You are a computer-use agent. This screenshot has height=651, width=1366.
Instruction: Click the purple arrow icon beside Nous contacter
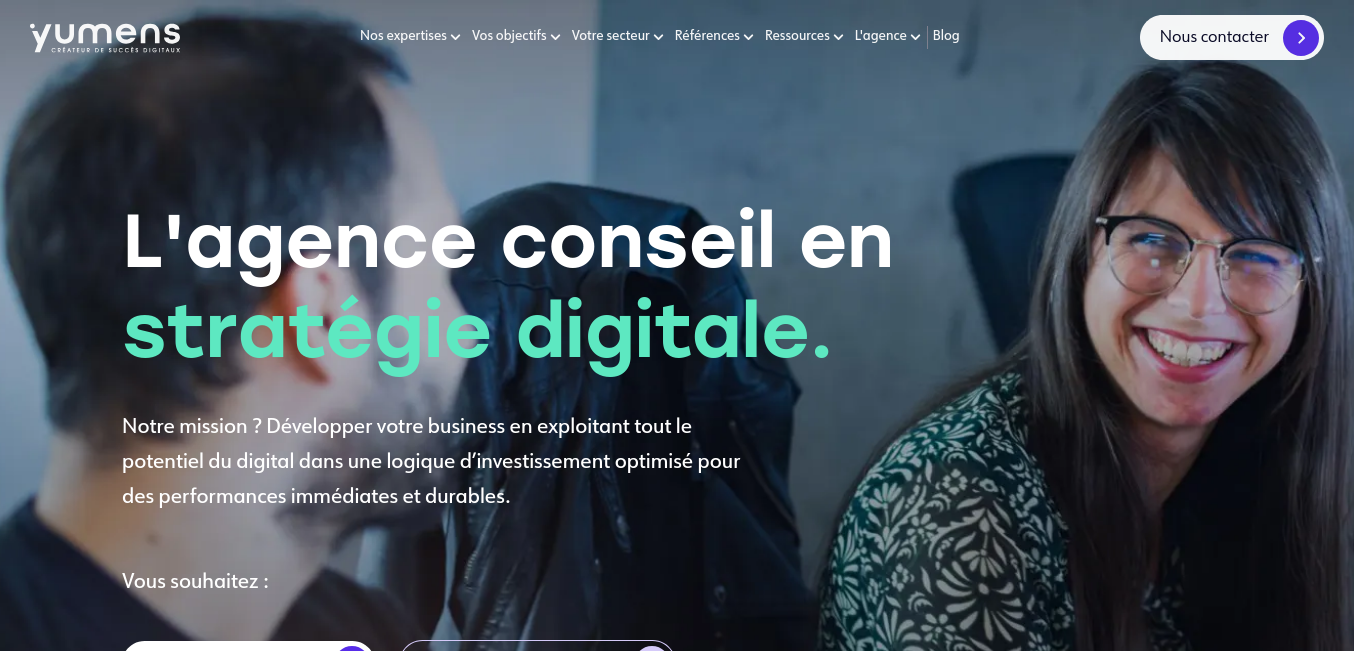(1300, 38)
